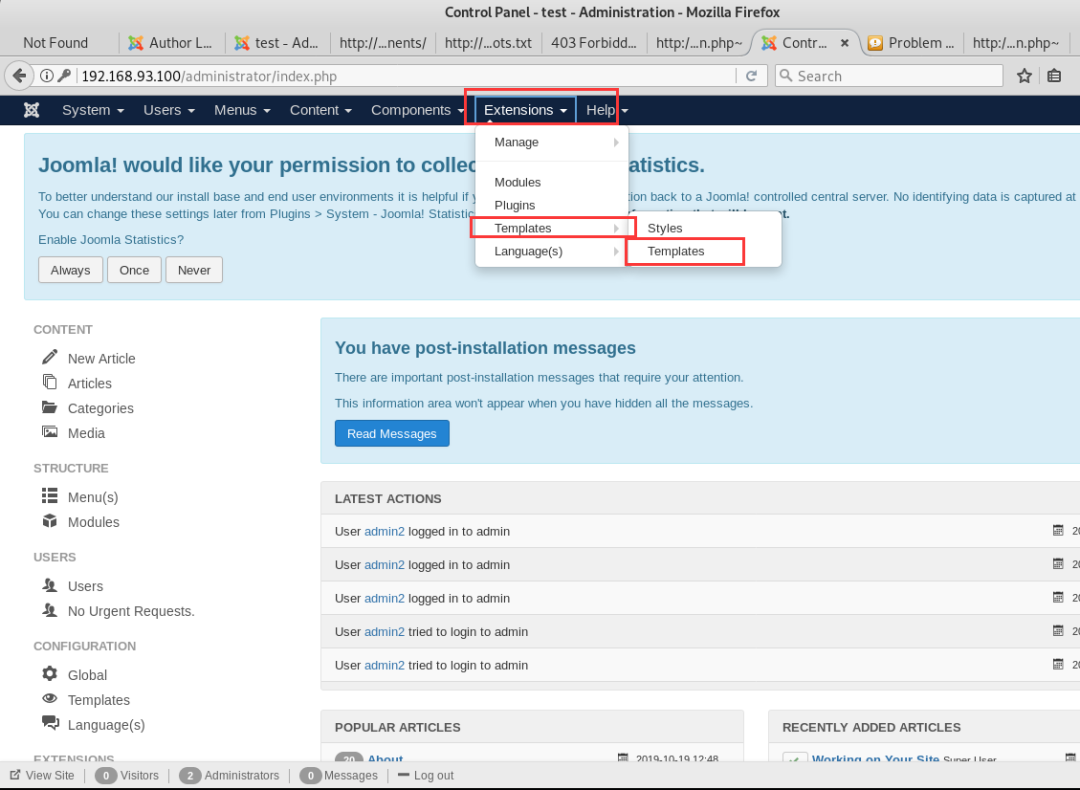This screenshot has width=1080, height=790.
Task: Click the New Article pencil icon
Action: pos(50,357)
